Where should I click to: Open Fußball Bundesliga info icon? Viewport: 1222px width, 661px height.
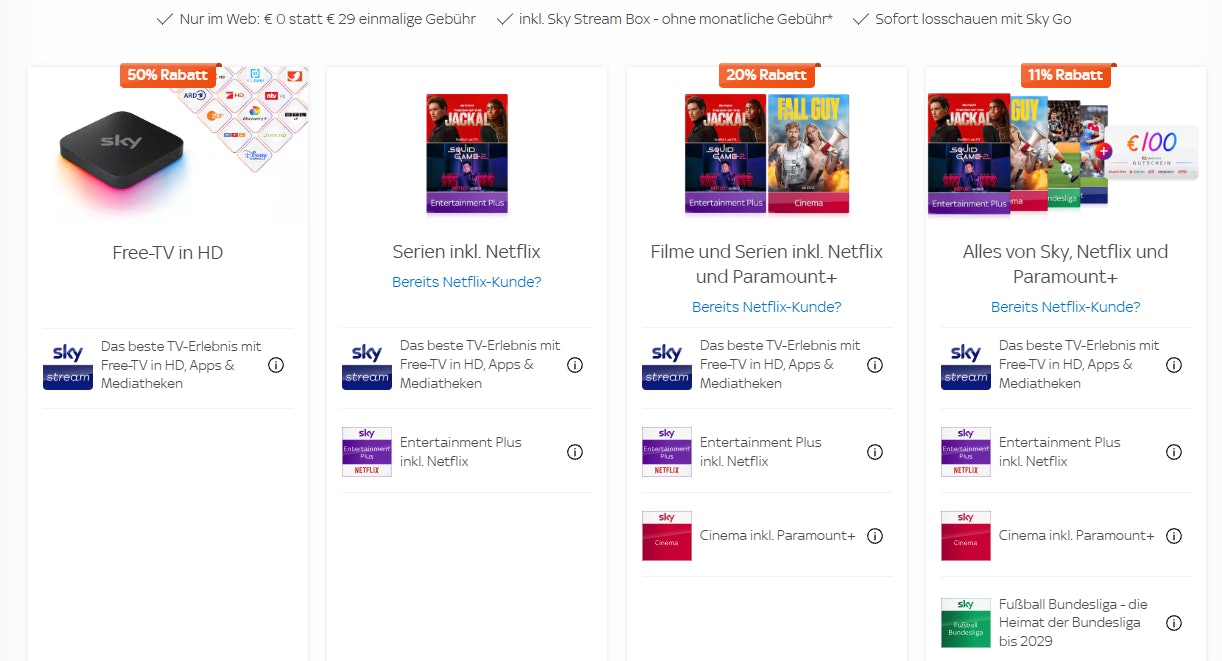pyautogui.click(x=1174, y=623)
